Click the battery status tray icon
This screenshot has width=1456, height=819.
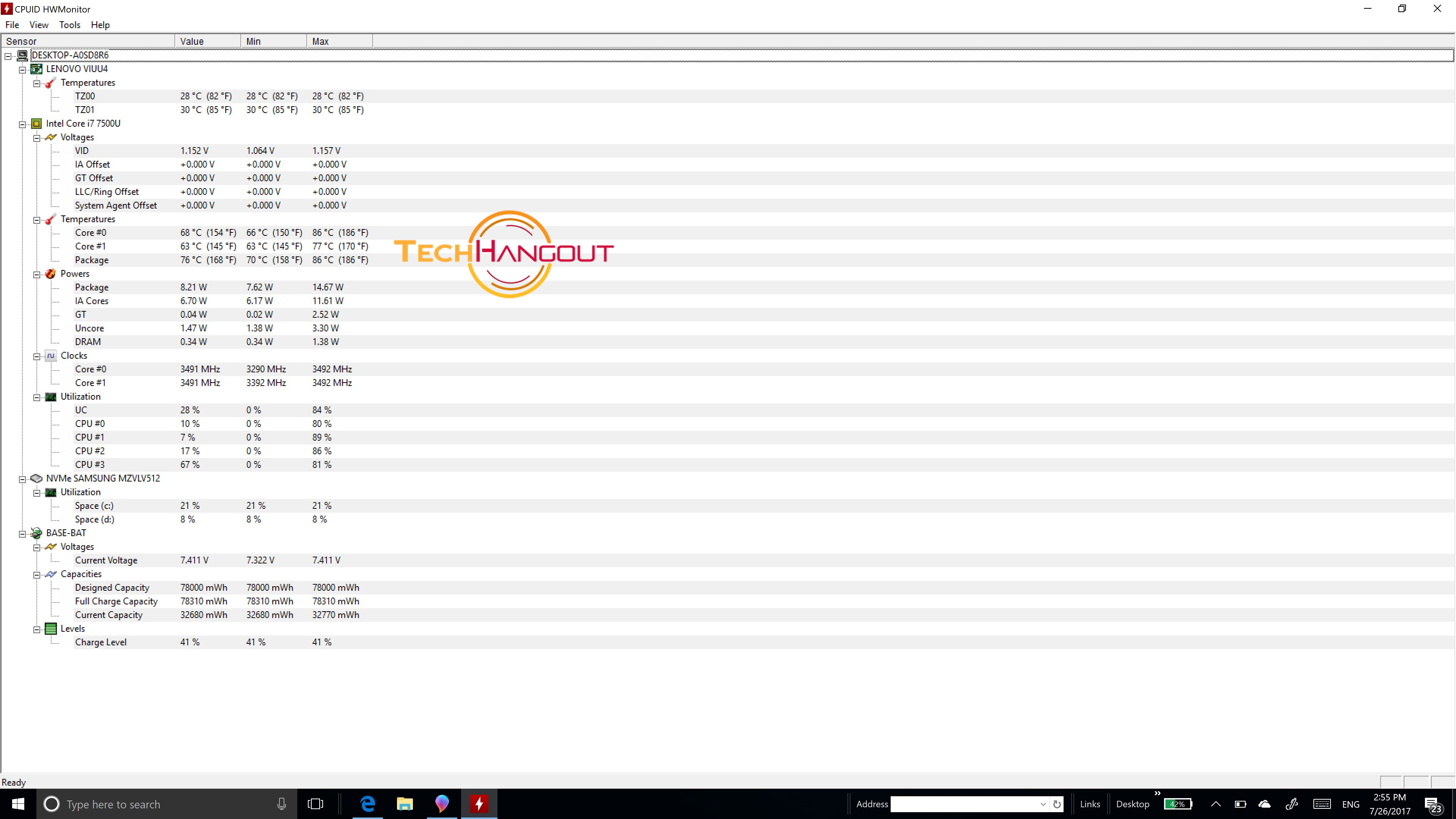[1241, 804]
